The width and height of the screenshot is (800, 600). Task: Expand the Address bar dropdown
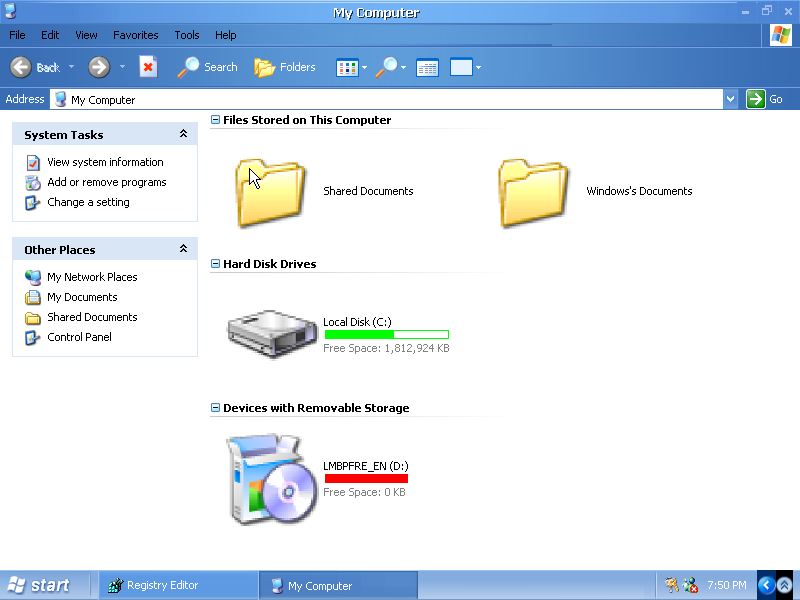731,99
